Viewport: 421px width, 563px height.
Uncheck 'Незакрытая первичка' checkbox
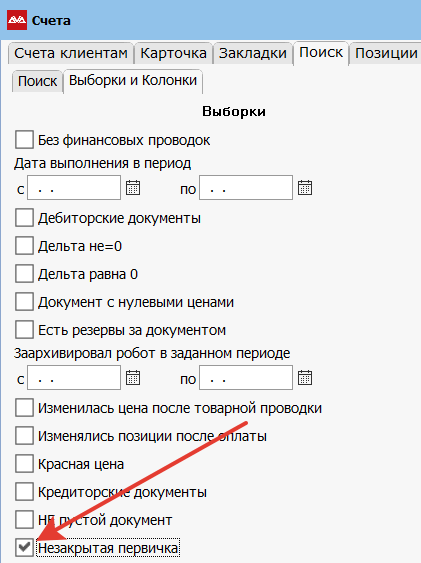point(24,548)
